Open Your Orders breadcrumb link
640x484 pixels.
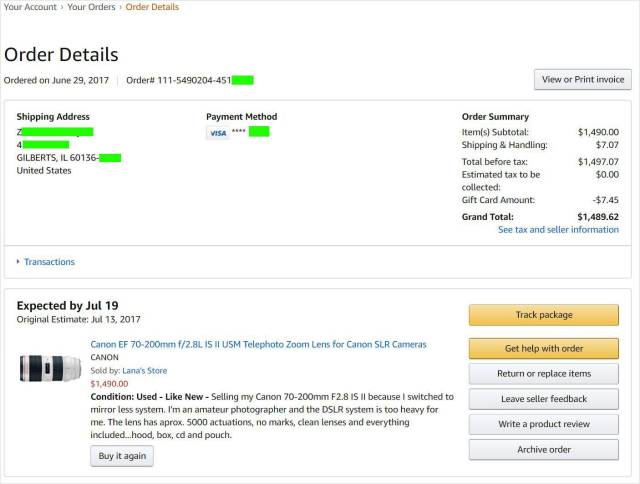91,7
